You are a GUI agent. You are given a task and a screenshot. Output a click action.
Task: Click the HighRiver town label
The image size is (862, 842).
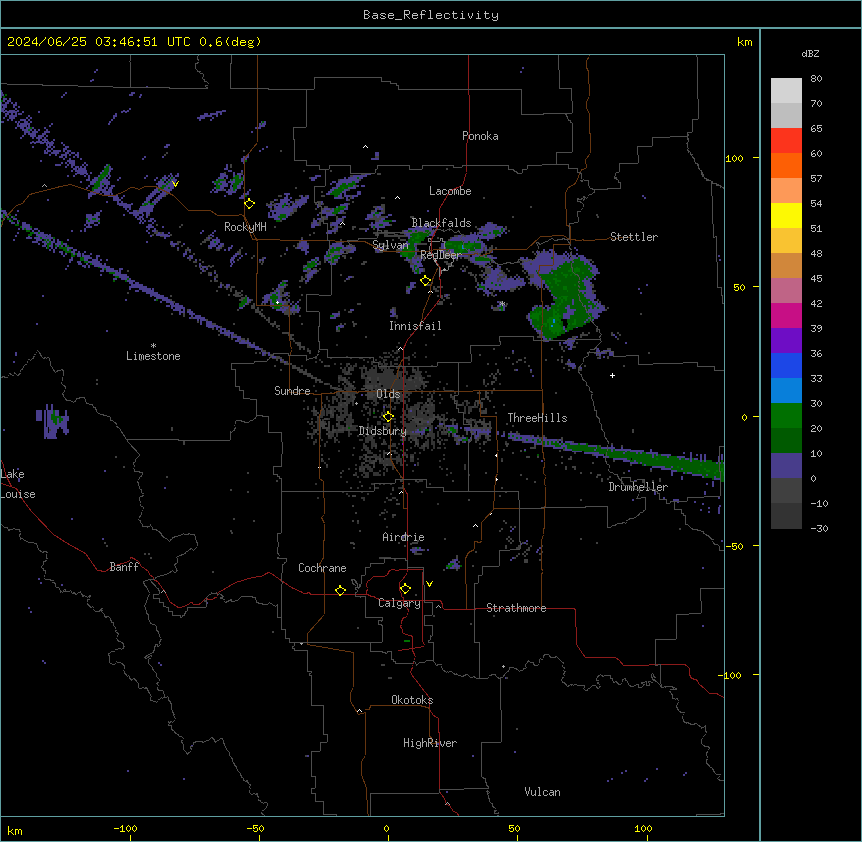430,743
